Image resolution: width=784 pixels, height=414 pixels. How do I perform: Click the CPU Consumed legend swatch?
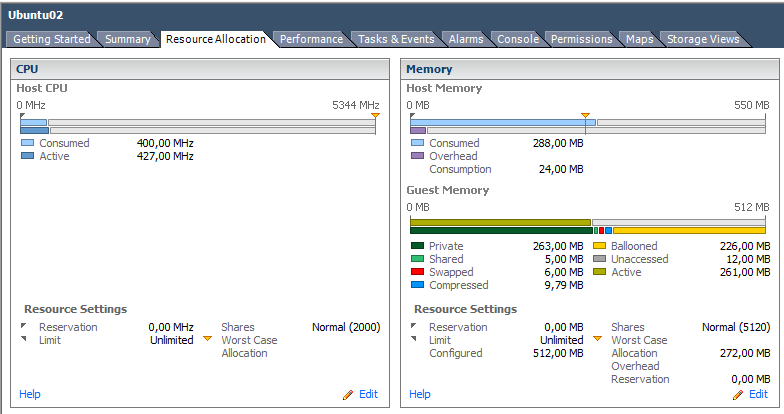(x=28, y=143)
